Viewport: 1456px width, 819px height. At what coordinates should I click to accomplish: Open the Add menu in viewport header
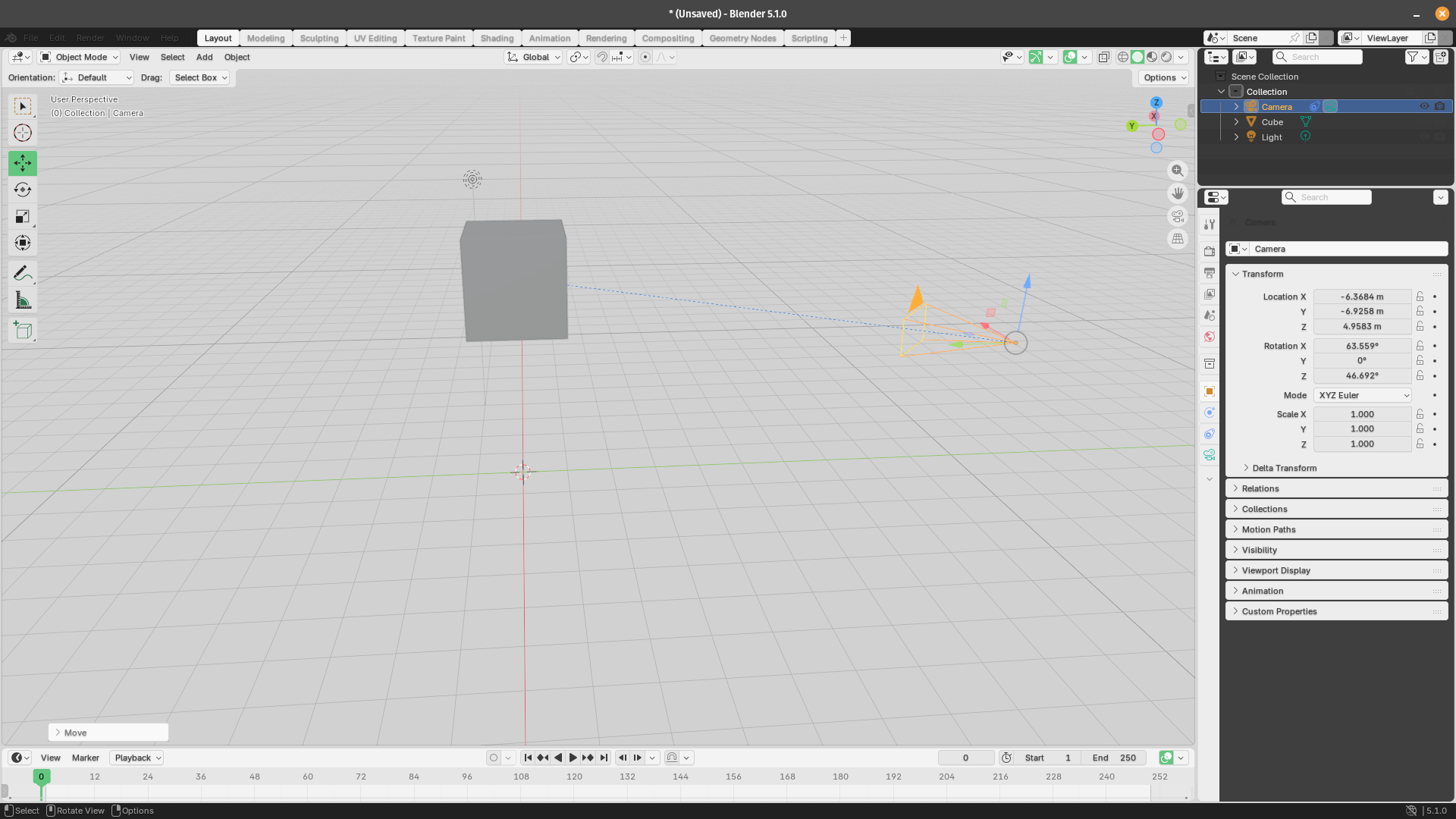pos(204,57)
